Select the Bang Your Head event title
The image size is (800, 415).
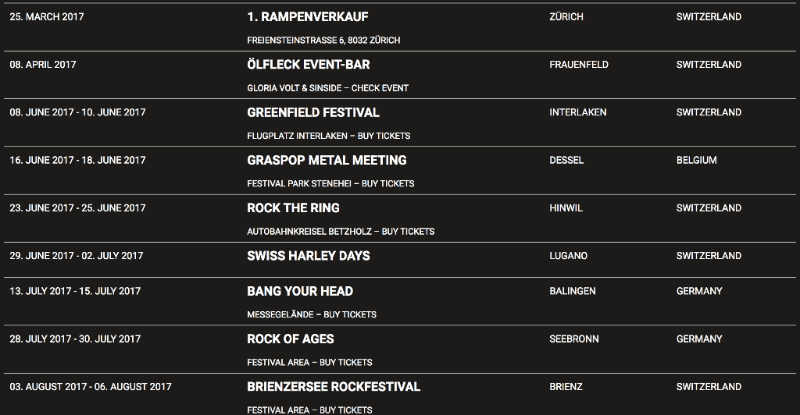(x=300, y=291)
